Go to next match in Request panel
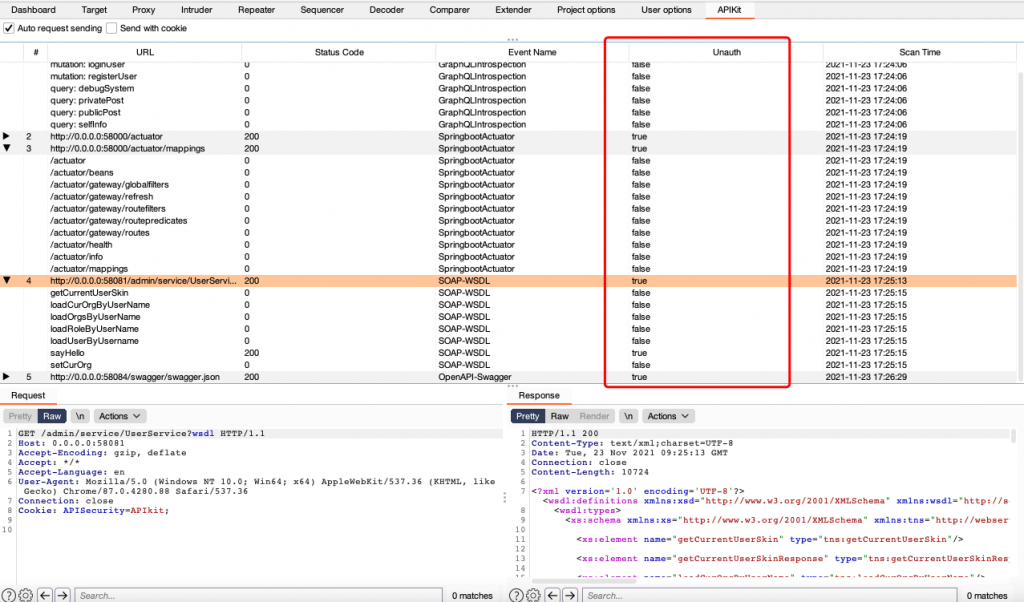 [62, 595]
